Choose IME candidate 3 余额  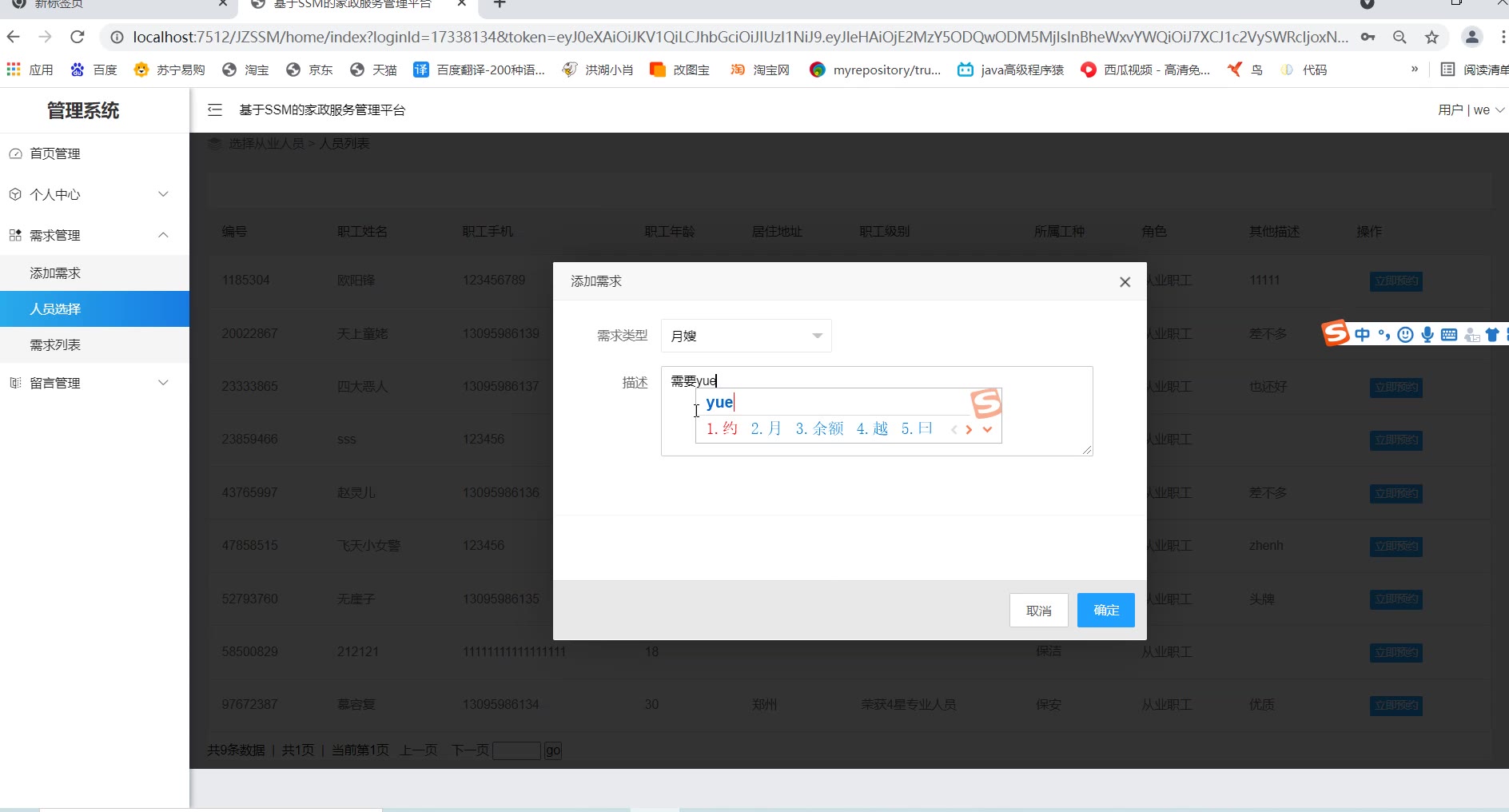(x=819, y=428)
